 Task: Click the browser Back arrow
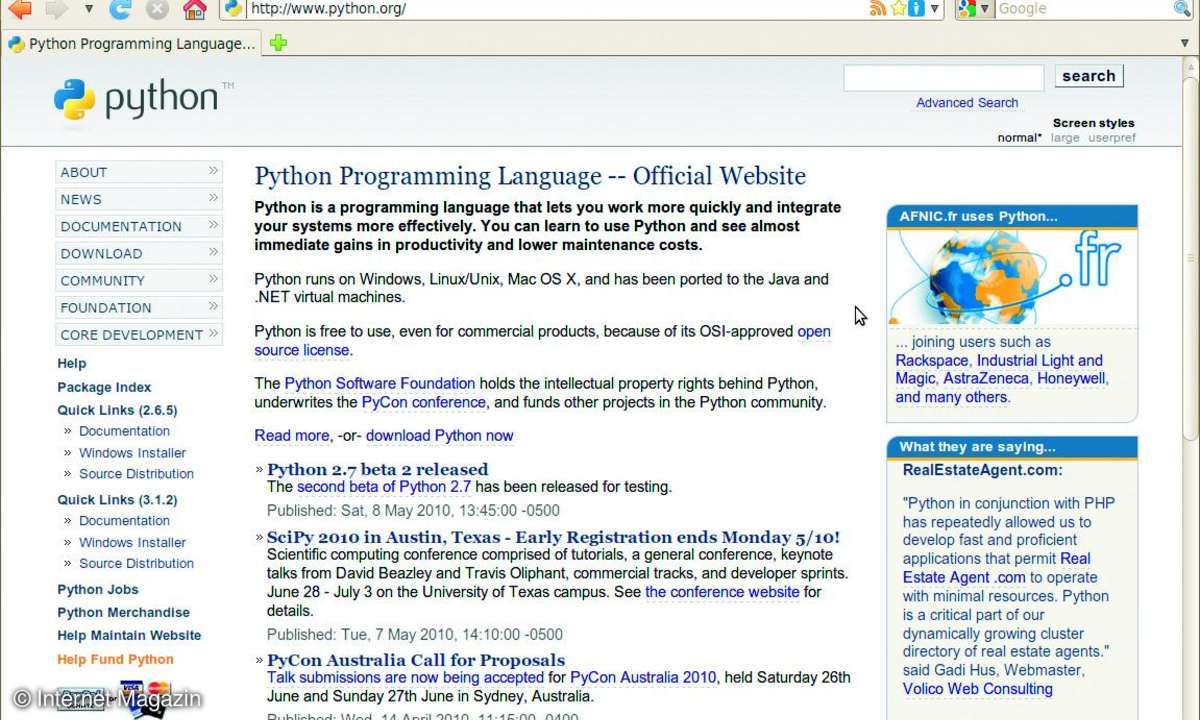tap(19, 9)
